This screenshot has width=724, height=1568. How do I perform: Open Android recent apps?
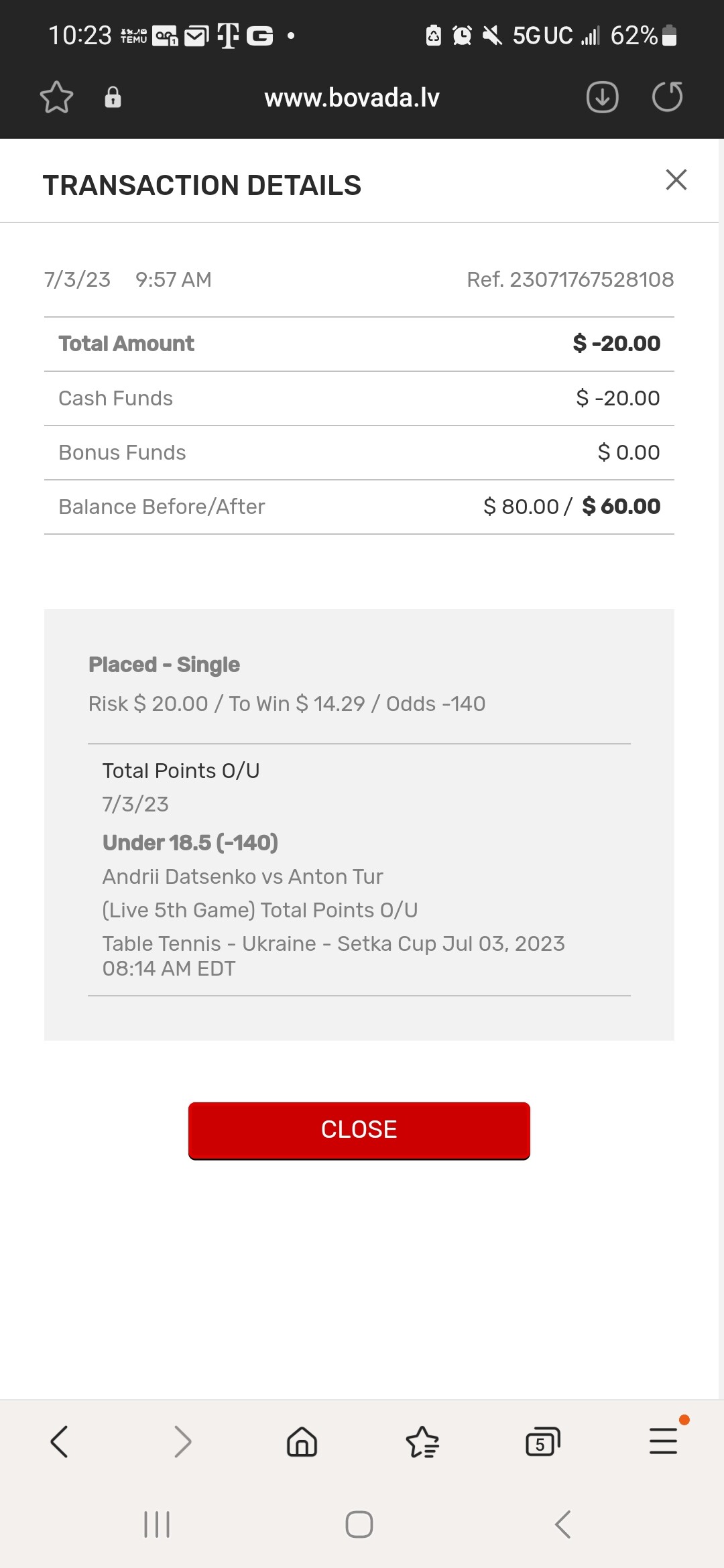(x=157, y=1524)
